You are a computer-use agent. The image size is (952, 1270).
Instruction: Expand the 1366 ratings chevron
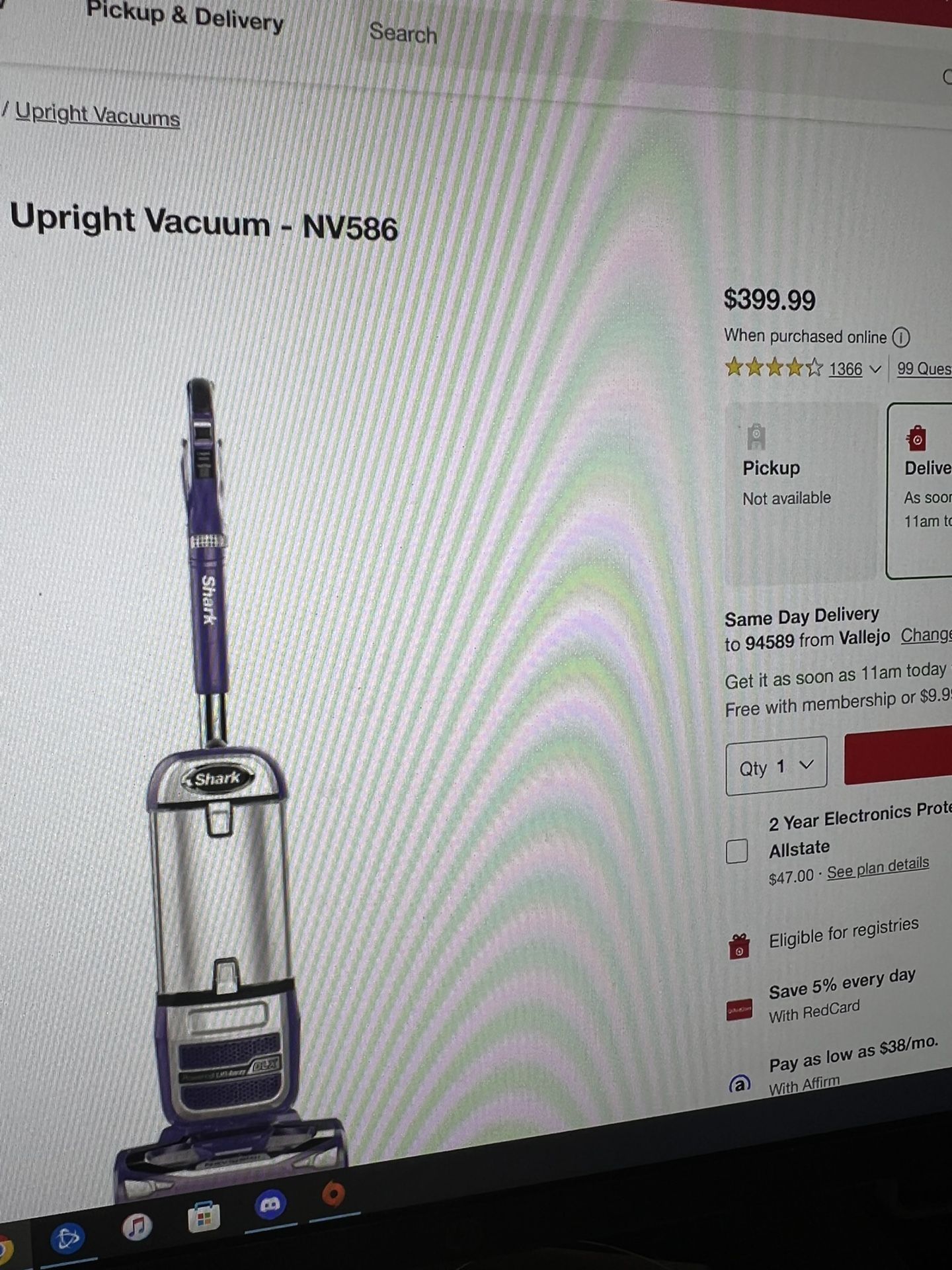pyautogui.click(x=875, y=369)
